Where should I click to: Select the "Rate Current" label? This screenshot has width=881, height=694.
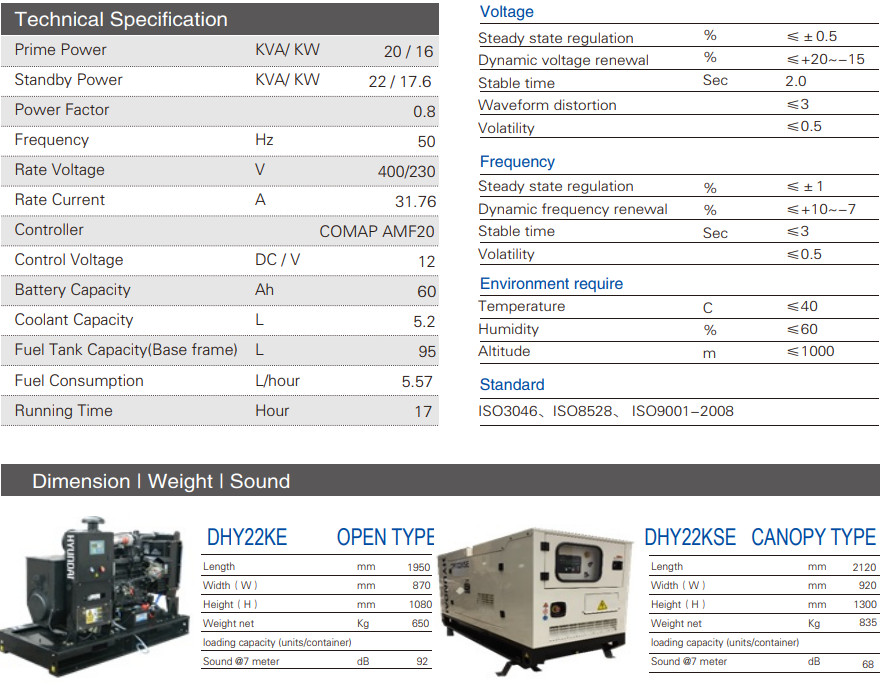point(60,199)
